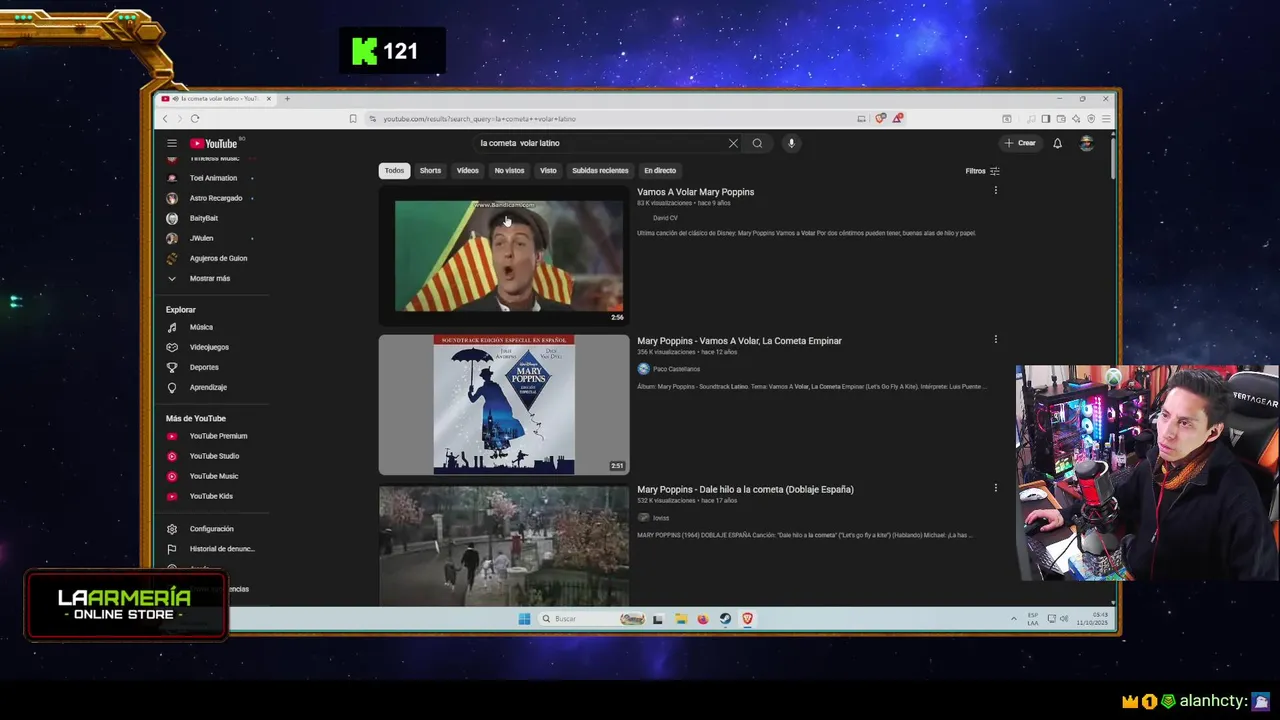Open Configuración settings
Screen dimensions: 1280x720
tap(211, 529)
